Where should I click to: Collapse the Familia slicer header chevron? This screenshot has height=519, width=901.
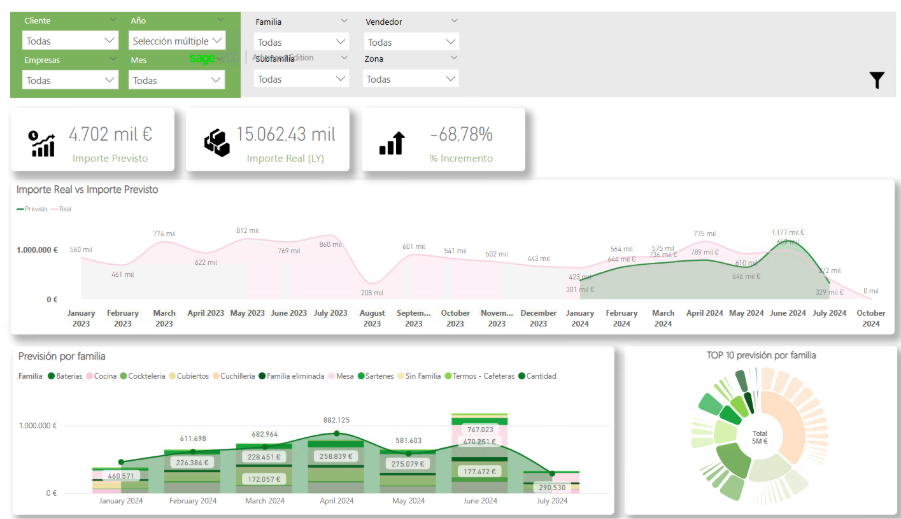pyautogui.click(x=344, y=21)
